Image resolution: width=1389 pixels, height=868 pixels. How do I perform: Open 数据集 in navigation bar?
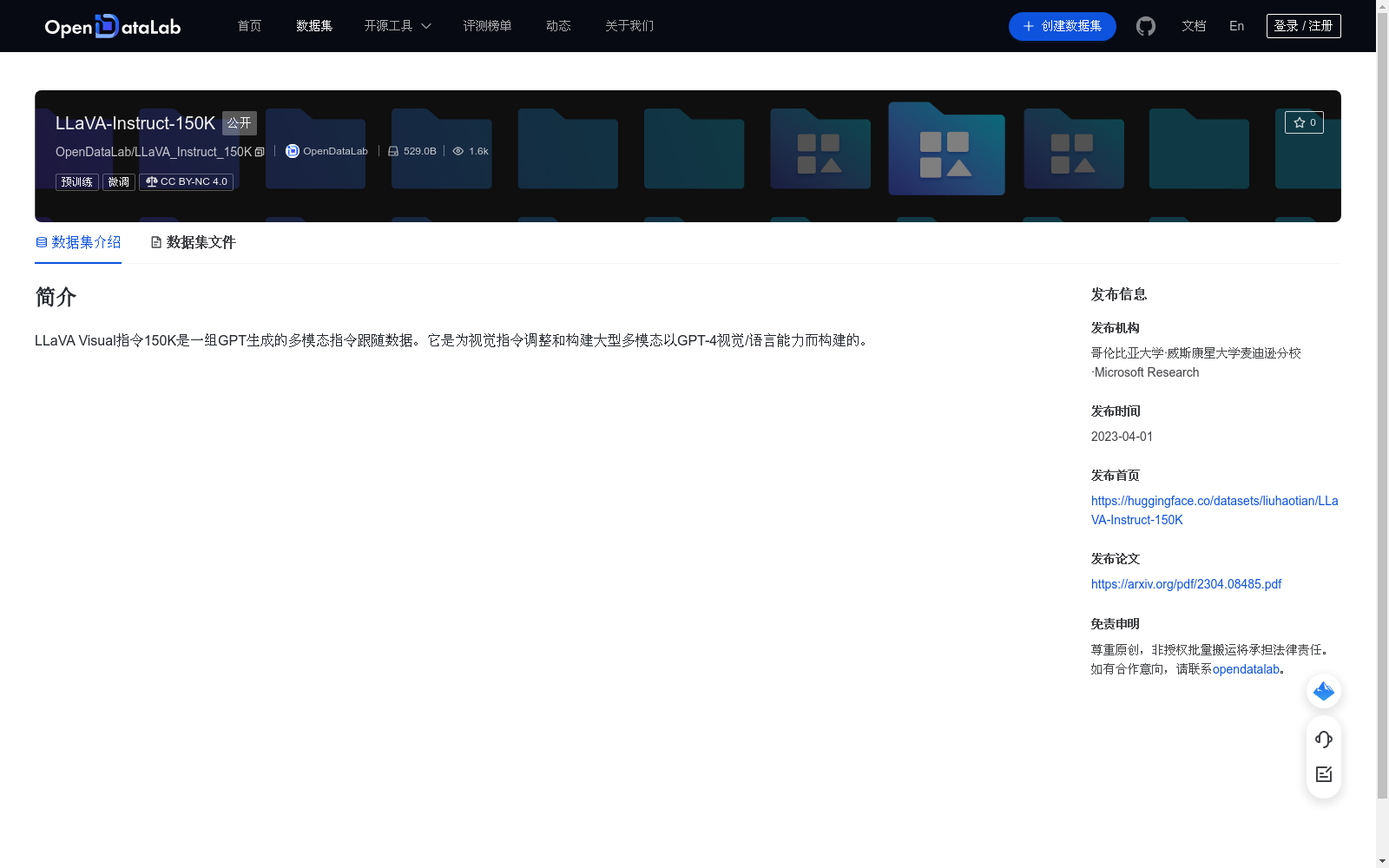[314, 26]
